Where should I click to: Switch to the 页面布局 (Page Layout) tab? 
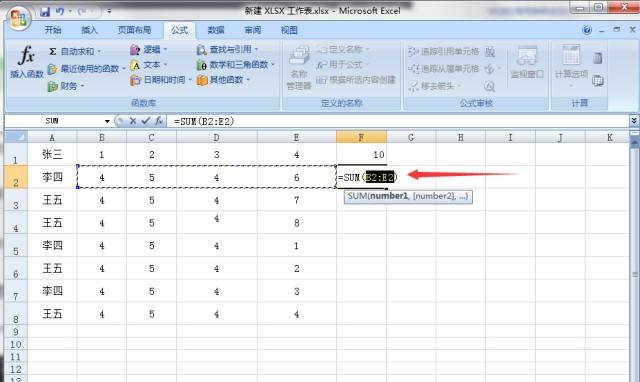[x=134, y=30]
